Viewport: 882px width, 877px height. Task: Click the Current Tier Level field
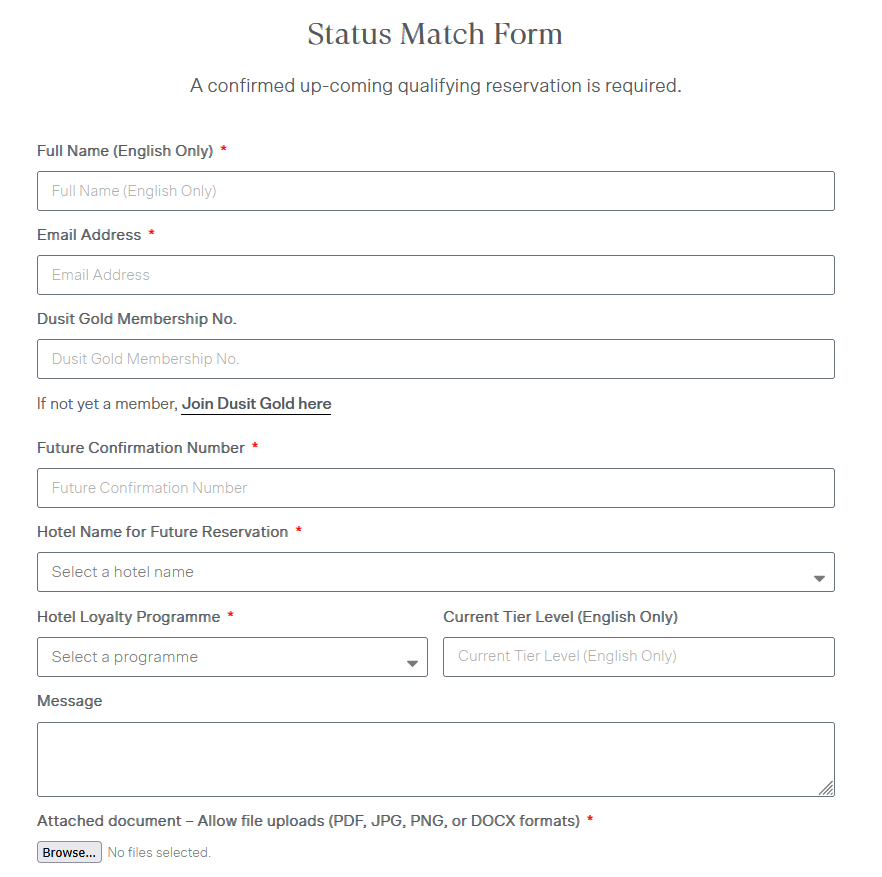pyautogui.click(x=638, y=657)
